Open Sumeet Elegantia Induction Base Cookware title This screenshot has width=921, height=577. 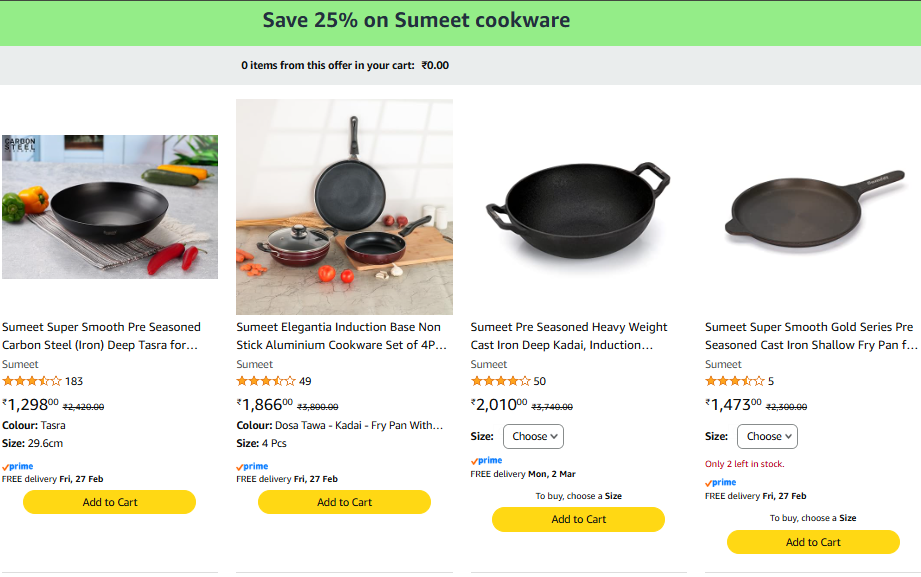click(338, 336)
